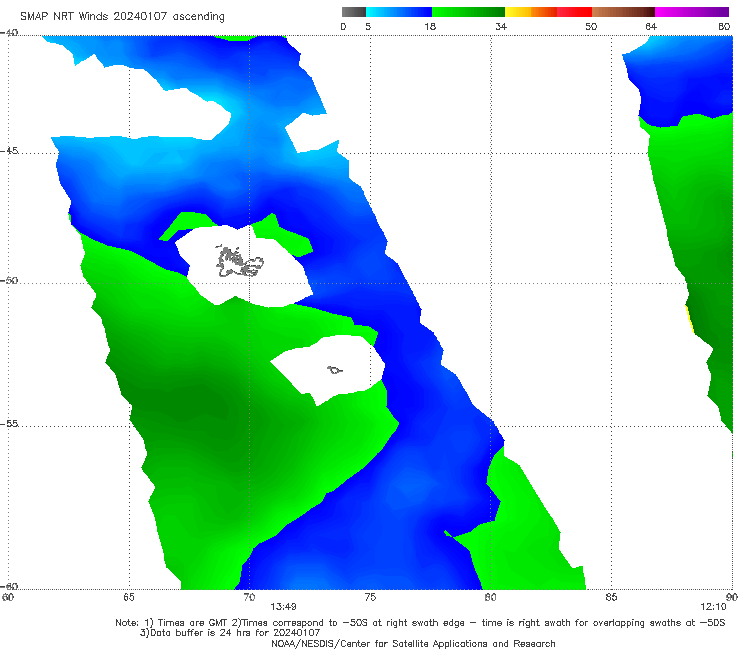Click the color bar label "50"

tap(591, 26)
